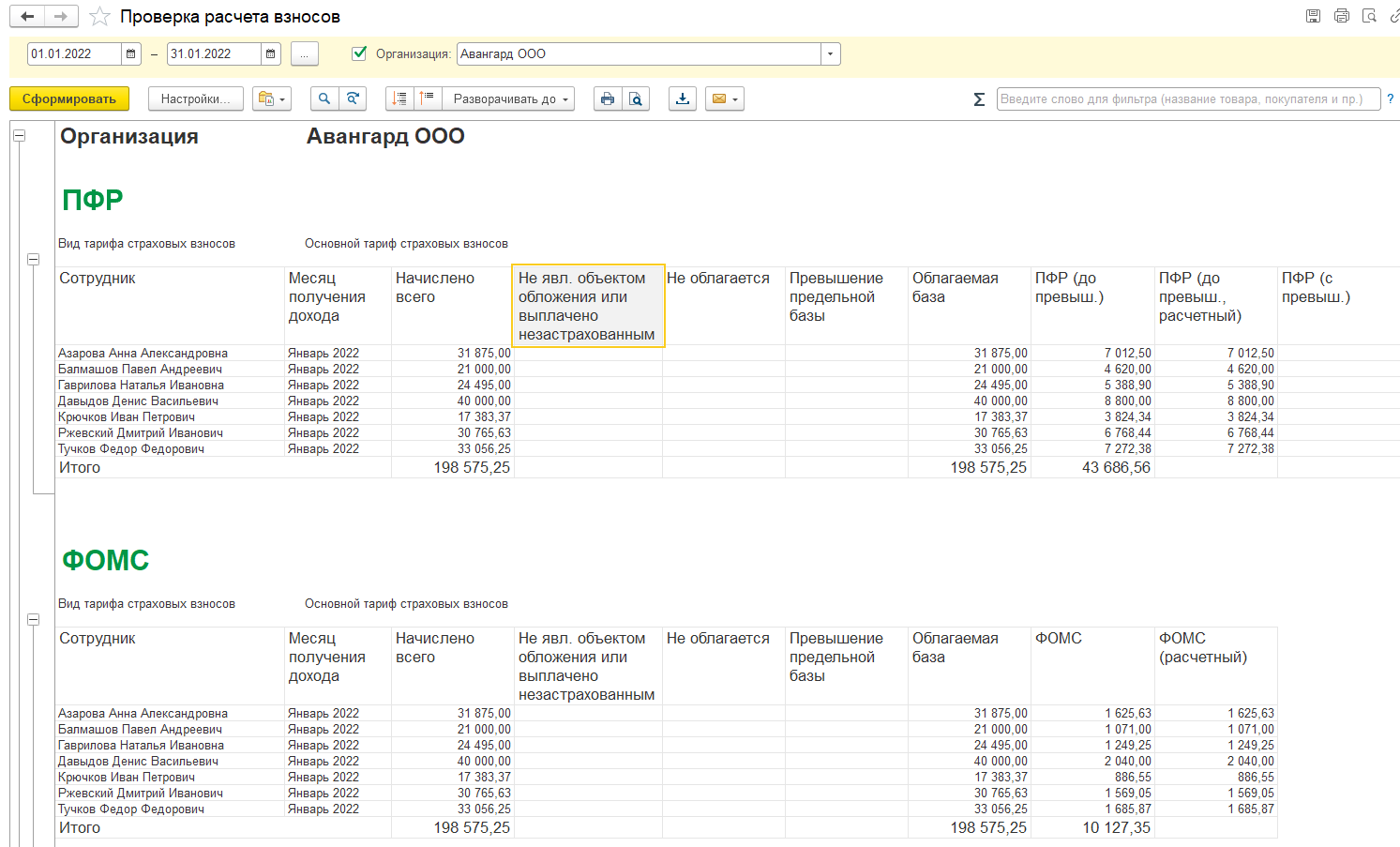Click the print icon in report toolbar
Viewport: 1400px width, 847px height.
pos(608,98)
